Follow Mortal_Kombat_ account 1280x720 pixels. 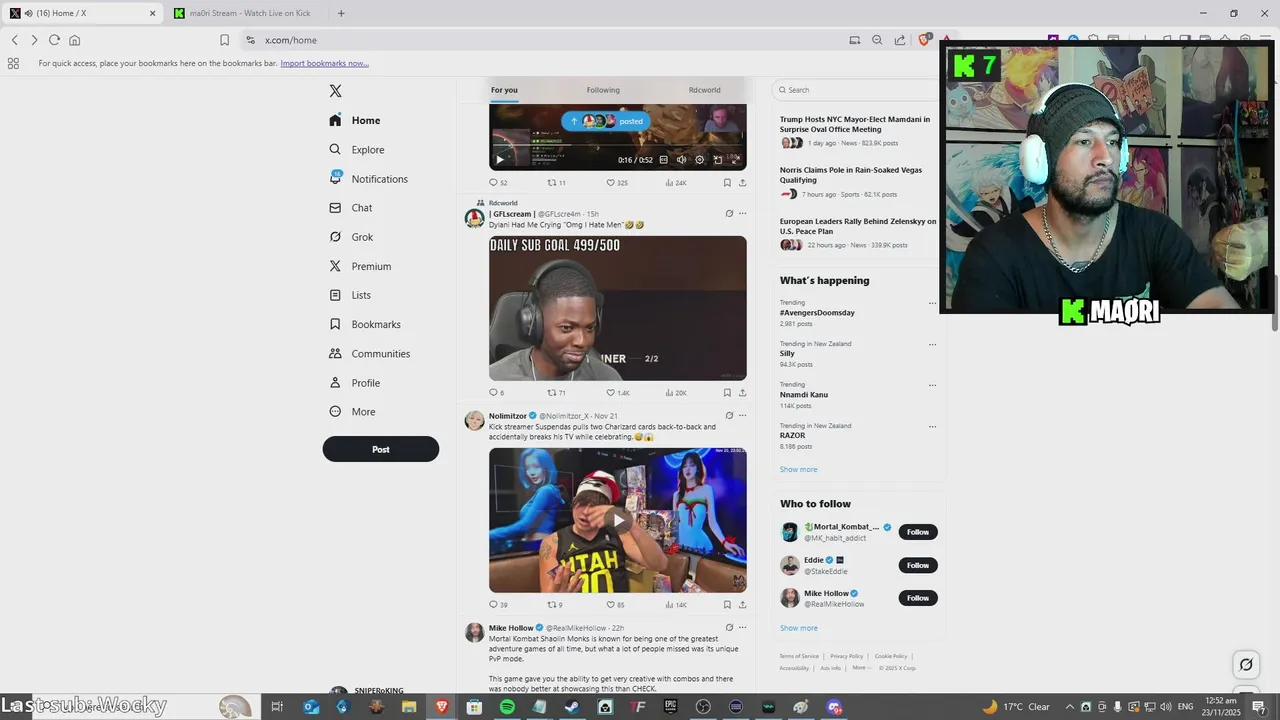[x=918, y=532]
